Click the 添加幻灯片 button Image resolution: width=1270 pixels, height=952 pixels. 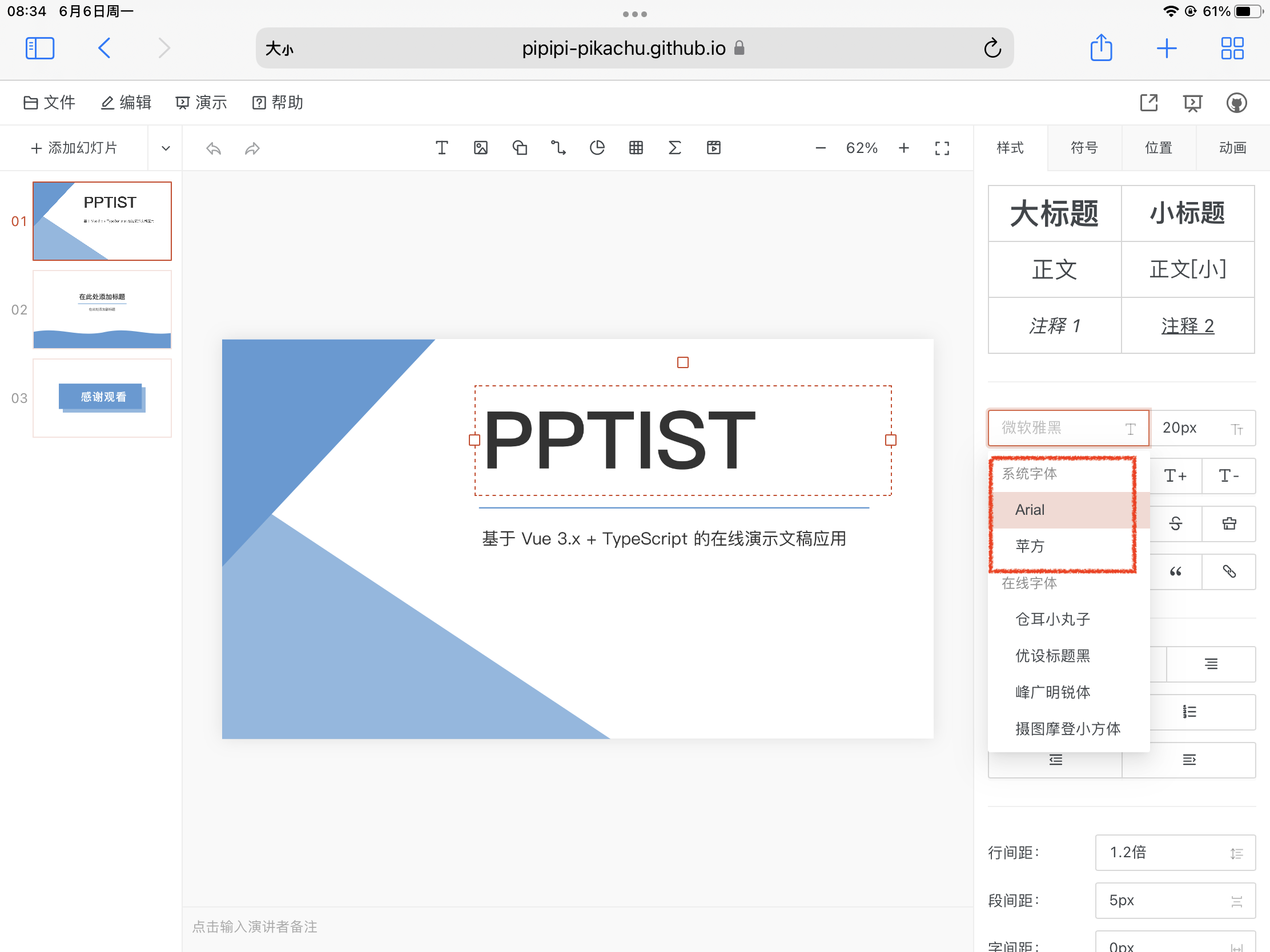(75, 147)
